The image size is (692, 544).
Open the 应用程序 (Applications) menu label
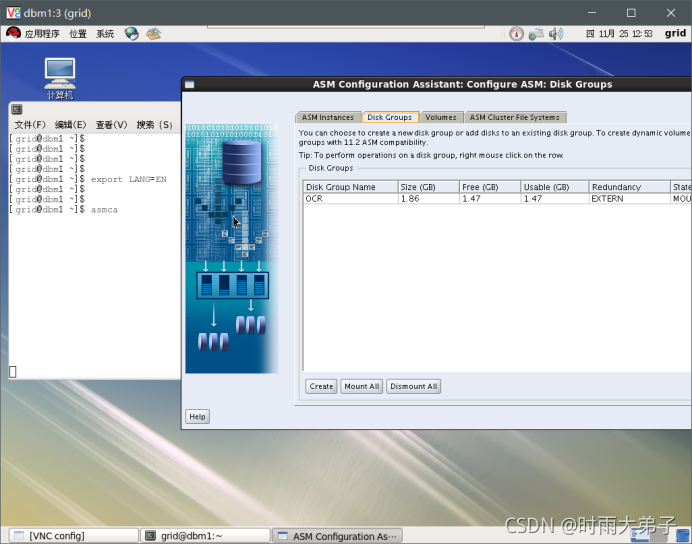click(42, 34)
